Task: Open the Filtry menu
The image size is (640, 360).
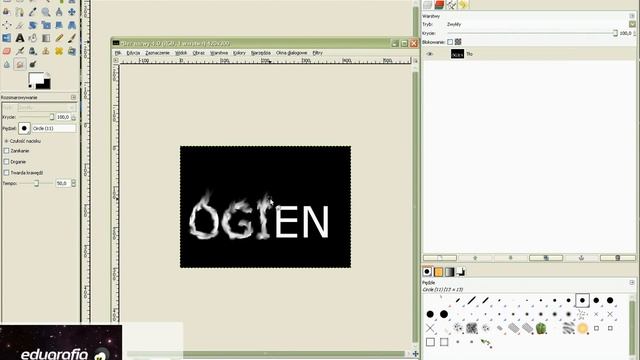Action: 318,53
